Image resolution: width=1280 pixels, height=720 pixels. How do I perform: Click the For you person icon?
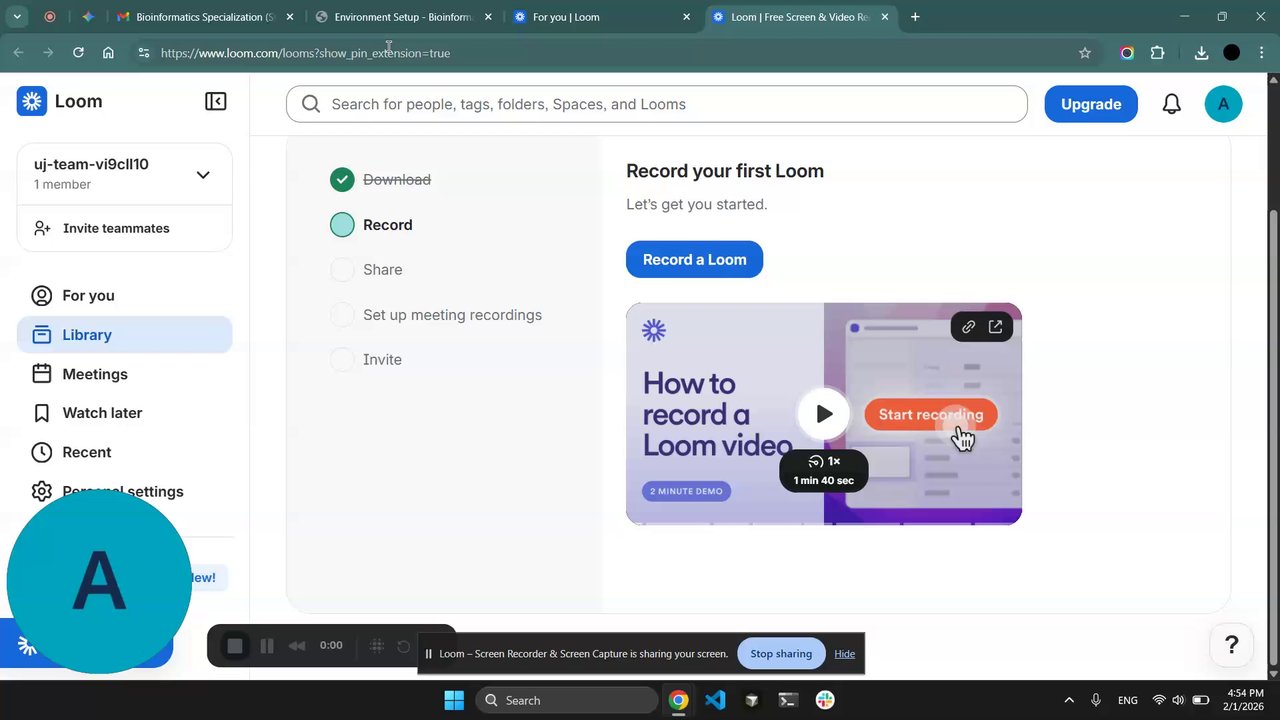(41, 296)
